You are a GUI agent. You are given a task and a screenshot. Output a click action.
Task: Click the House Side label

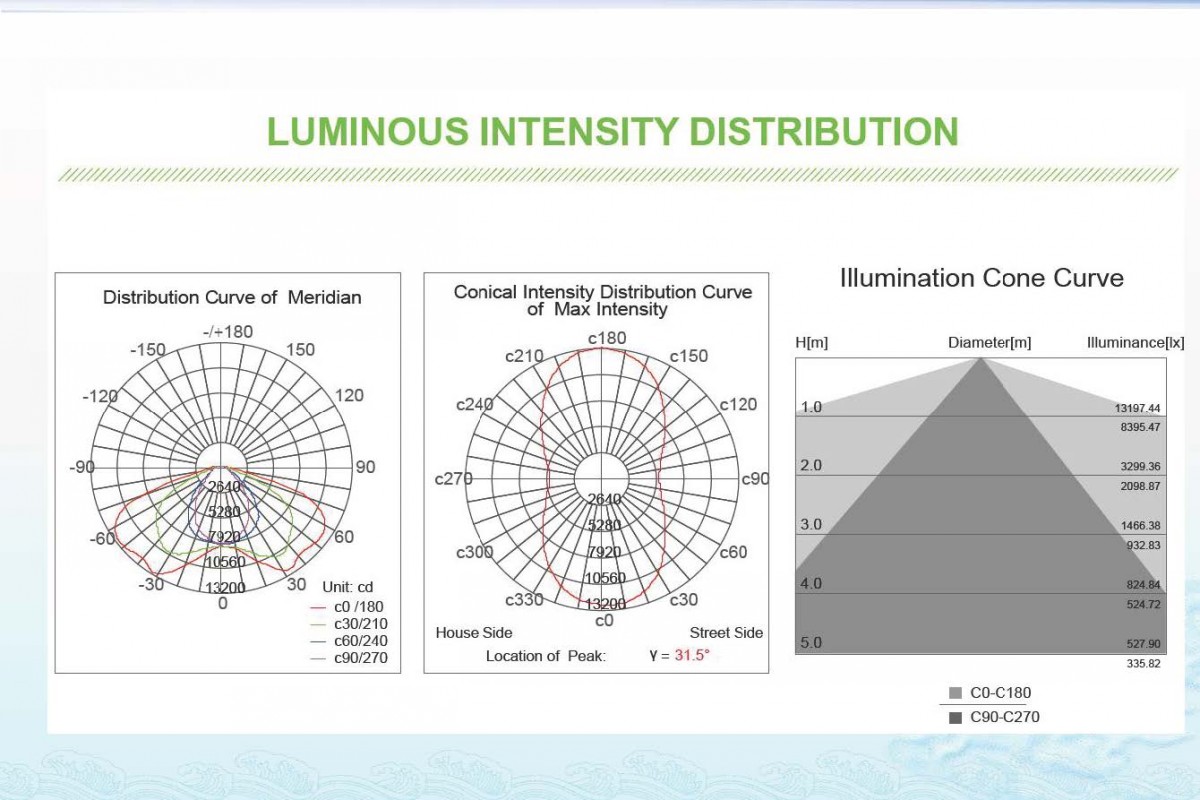(x=474, y=632)
